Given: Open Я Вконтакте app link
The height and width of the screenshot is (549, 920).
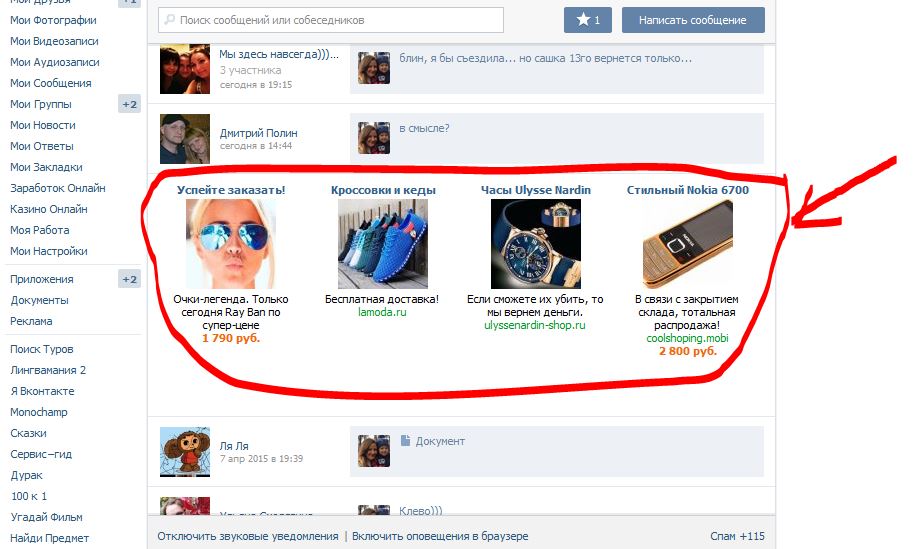Looking at the screenshot, I should [42, 391].
